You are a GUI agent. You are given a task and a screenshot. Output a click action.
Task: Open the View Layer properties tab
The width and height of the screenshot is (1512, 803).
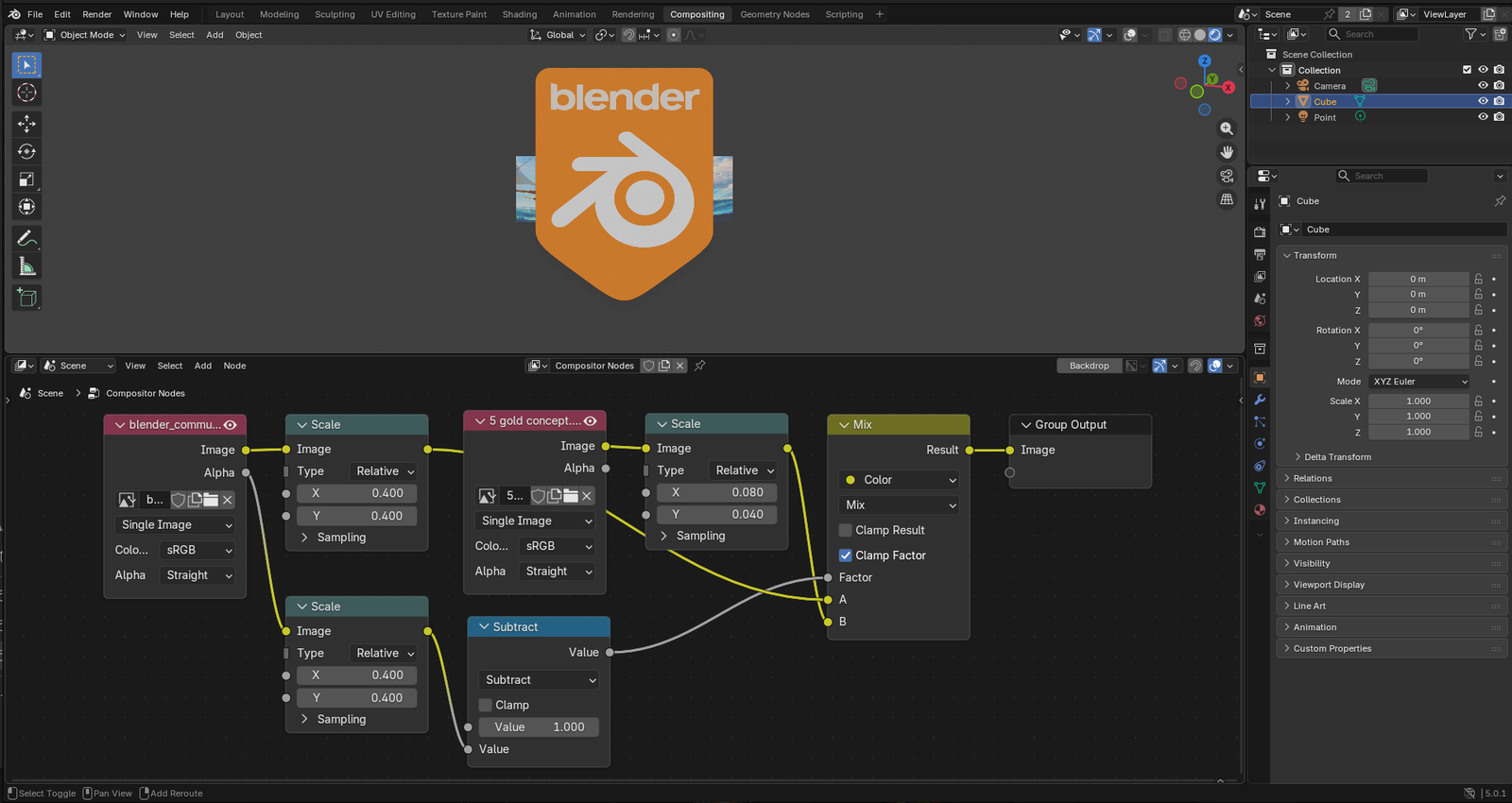point(1260,277)
